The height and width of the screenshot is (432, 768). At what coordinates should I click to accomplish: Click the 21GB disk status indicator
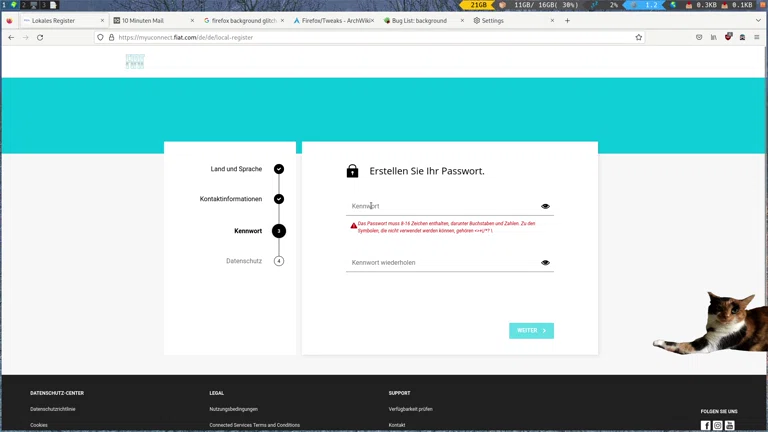click(478, 5)
